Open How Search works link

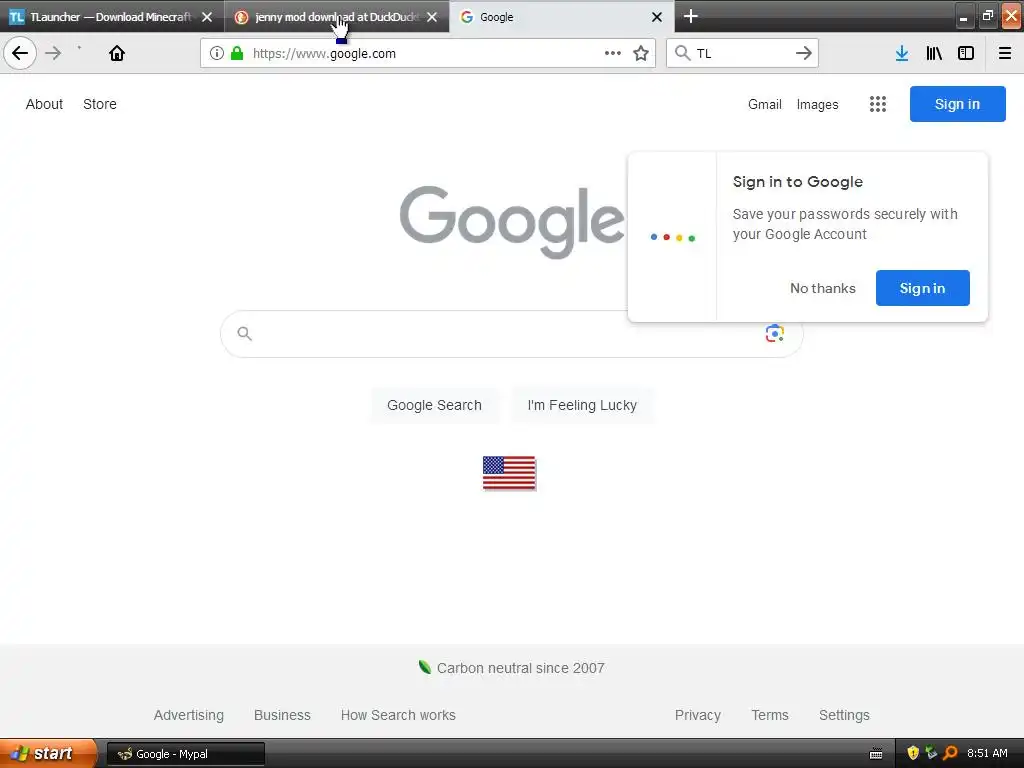[398, 715]
